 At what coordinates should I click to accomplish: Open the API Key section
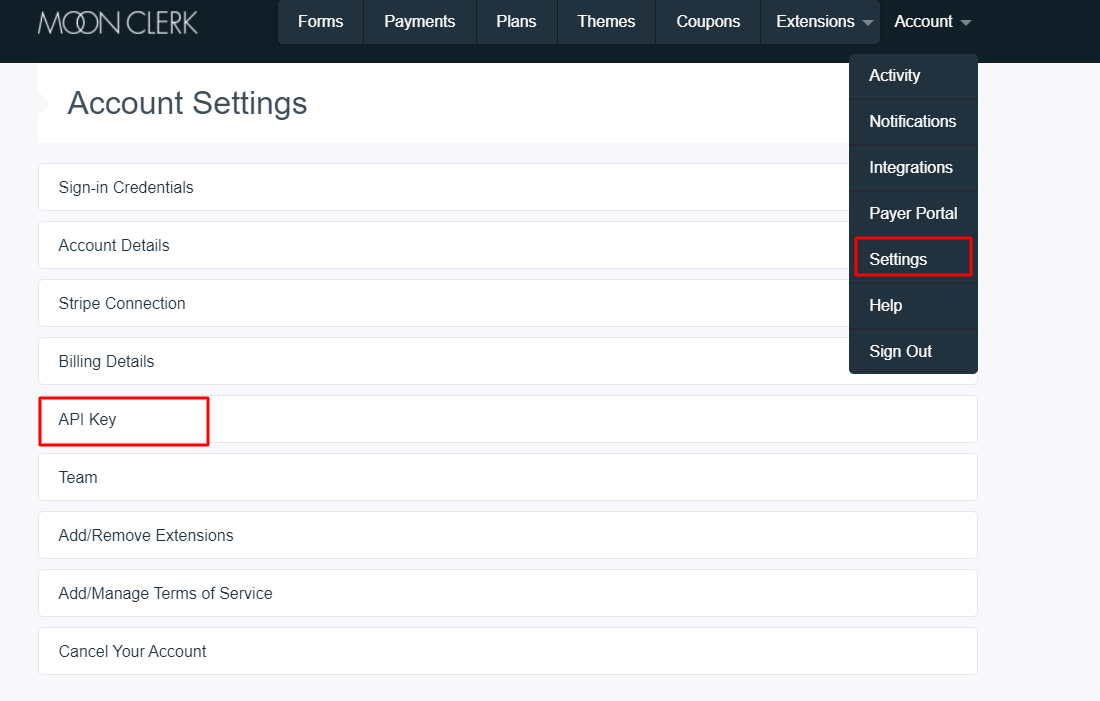point(508,420)
